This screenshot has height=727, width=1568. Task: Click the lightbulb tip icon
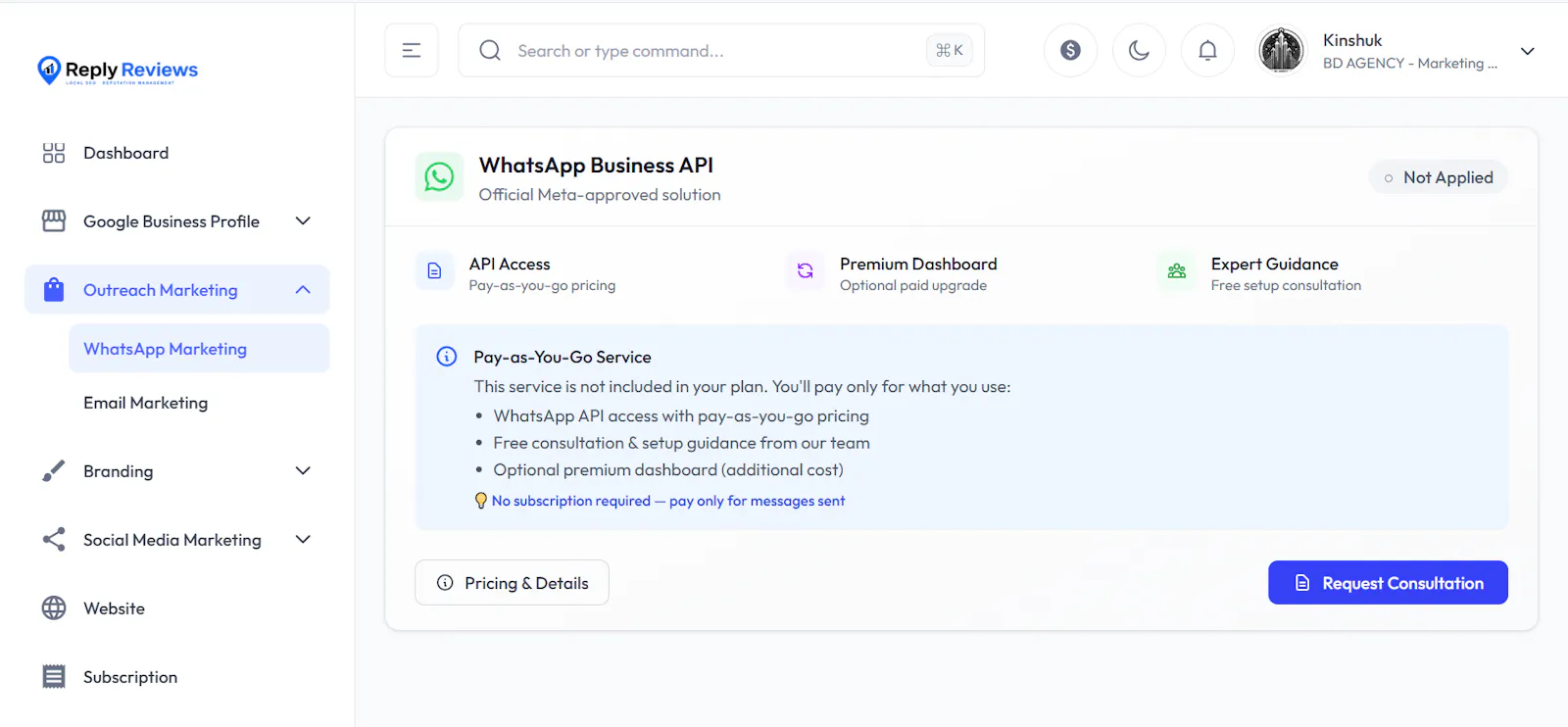point(480,501)
